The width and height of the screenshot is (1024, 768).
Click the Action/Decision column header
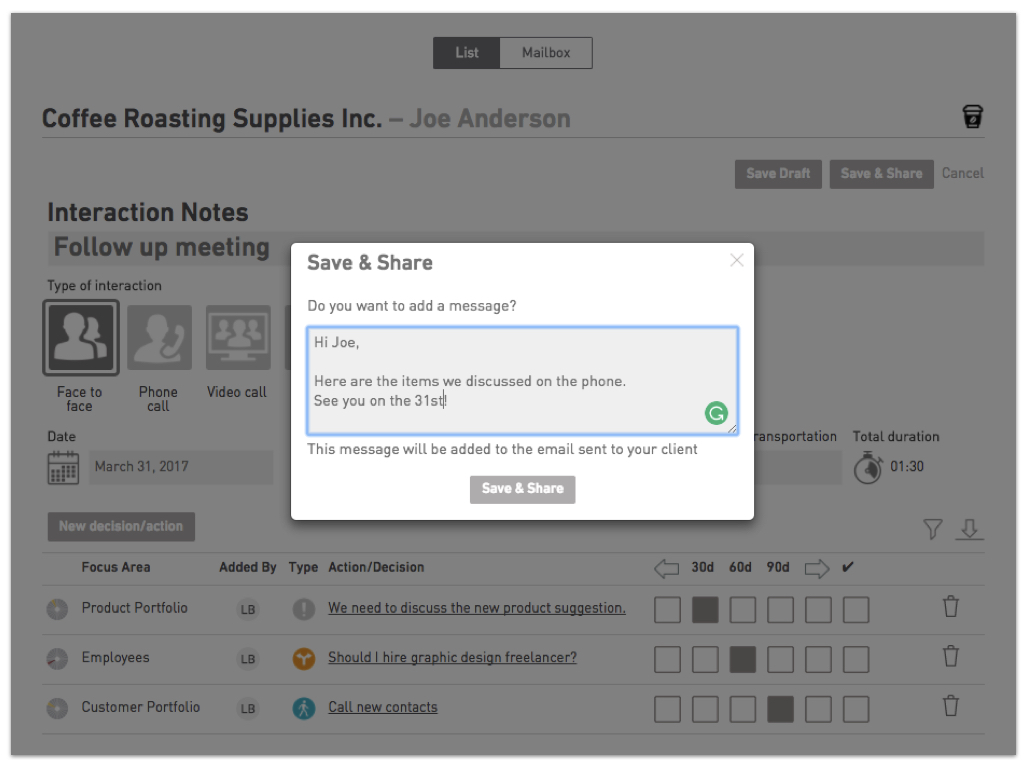[x=376, y=567]
